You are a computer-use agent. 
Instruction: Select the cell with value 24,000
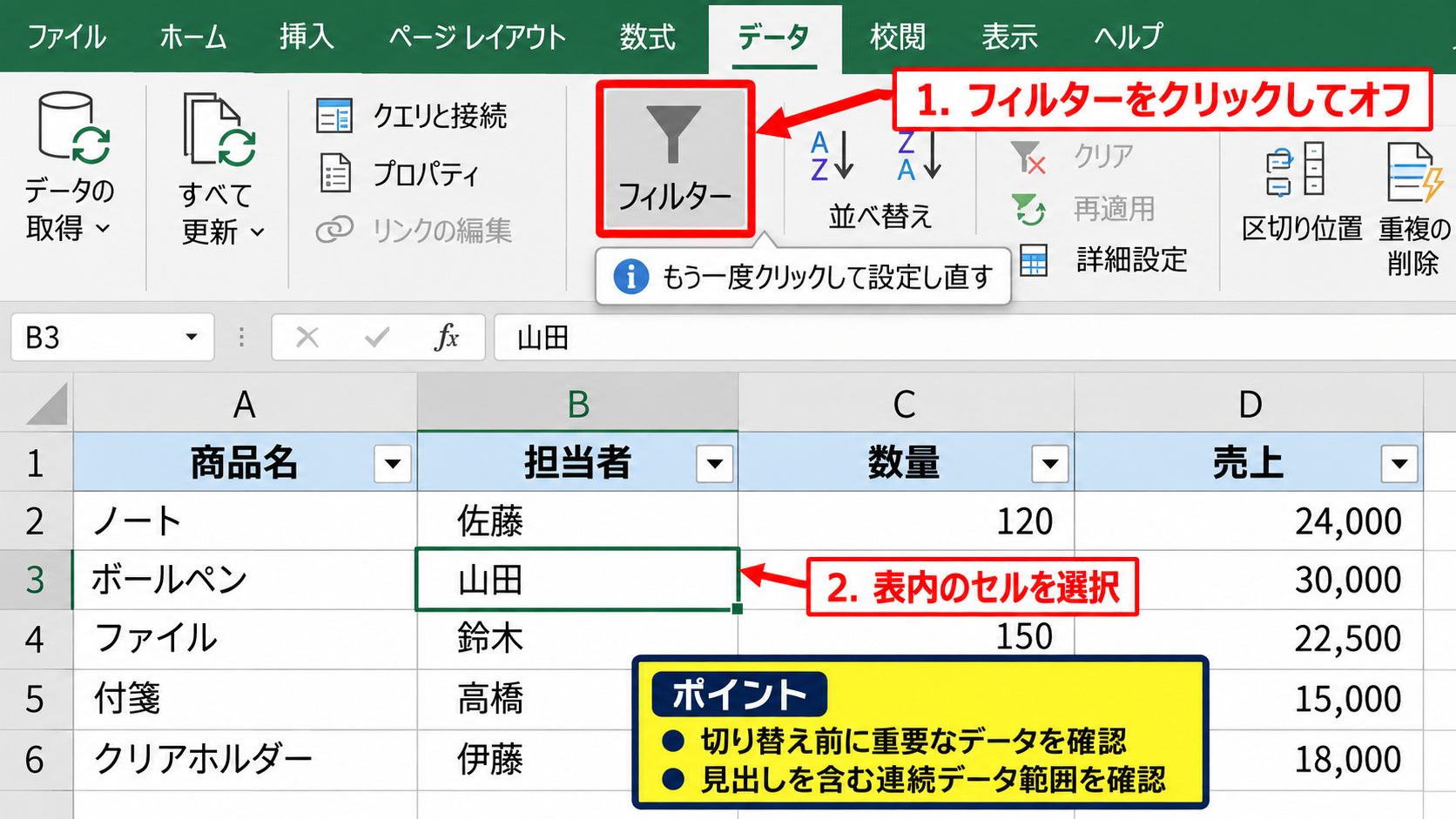pyautogui.click(x=1249, y=520)
